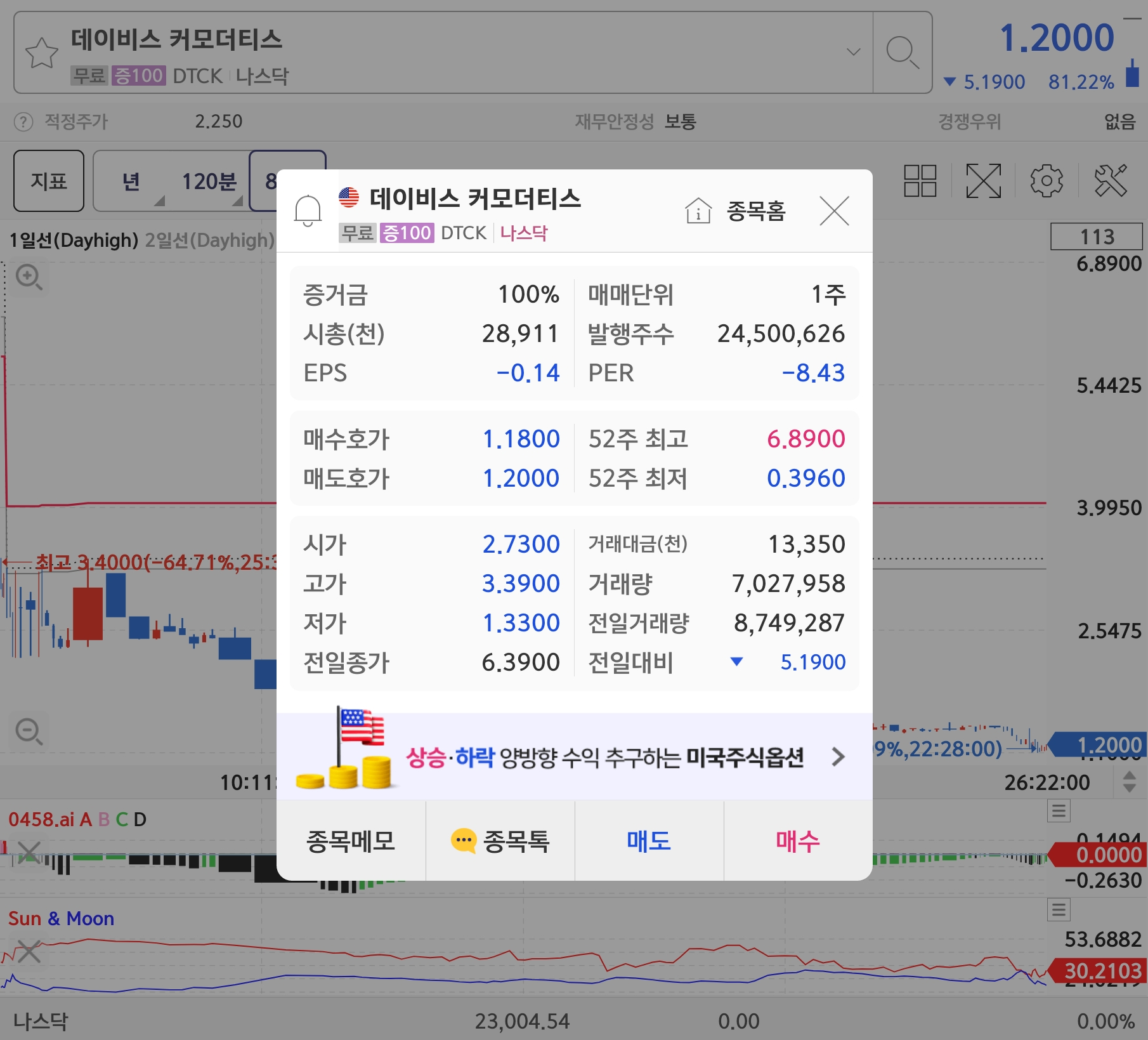This screenshot has width=1148, height=1040.
Task: Zoom in on the chart
Action: 29,277
